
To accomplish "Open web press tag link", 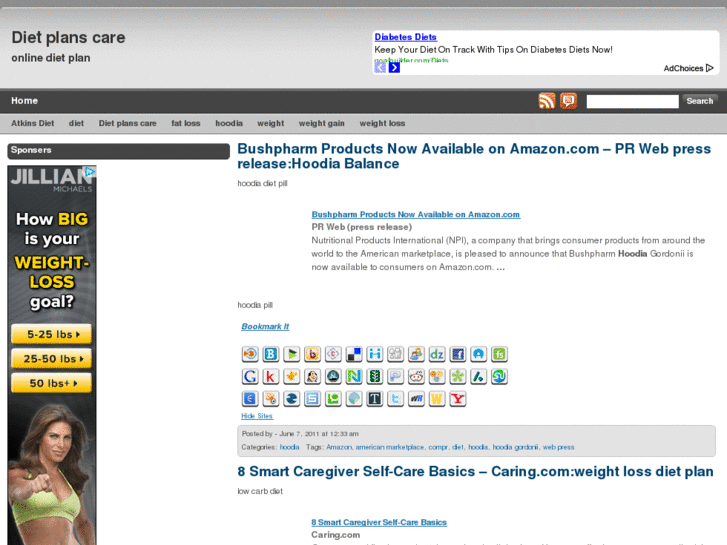I will click(x=558, y=447).
